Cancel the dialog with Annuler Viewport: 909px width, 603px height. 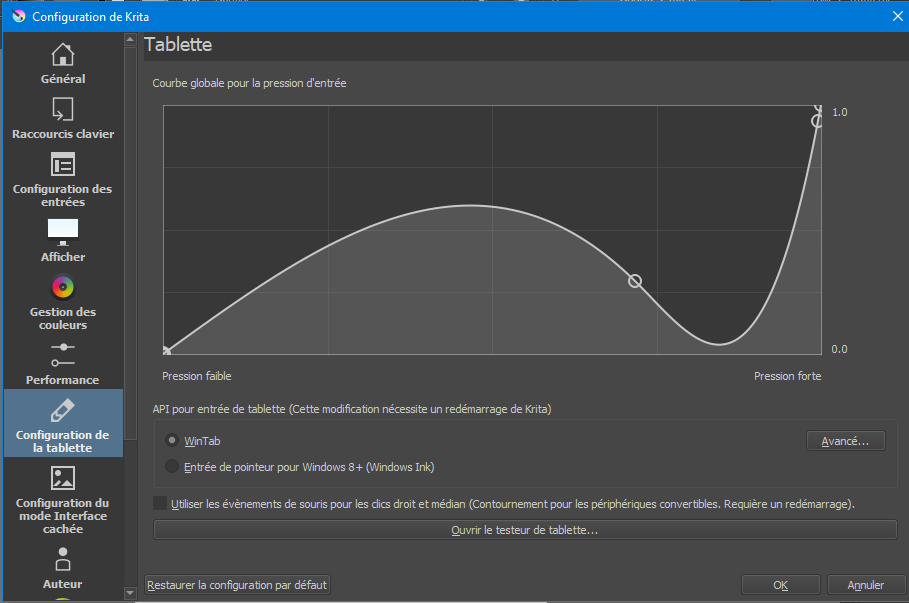point(865,585)
